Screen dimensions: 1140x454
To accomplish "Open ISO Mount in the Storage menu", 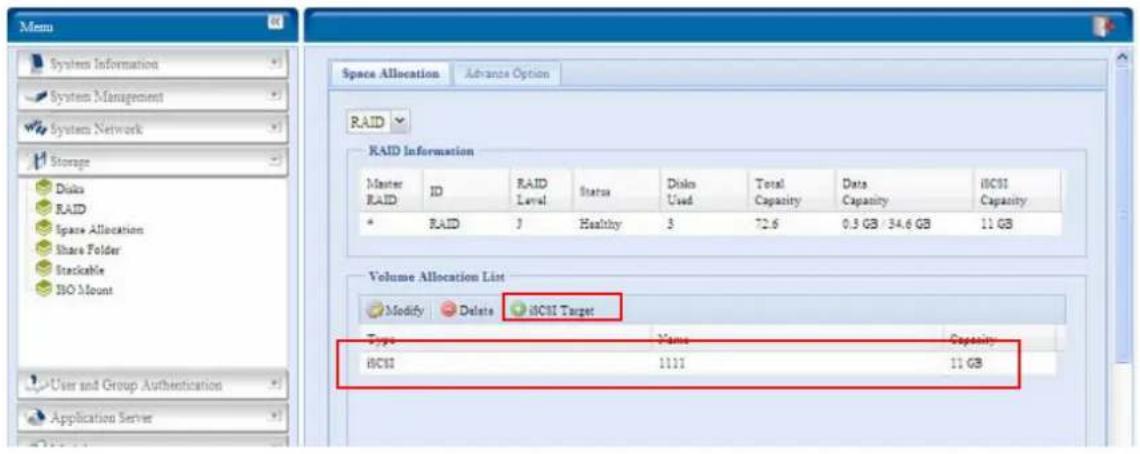I will pyautogui.click(x=84, y=290).
